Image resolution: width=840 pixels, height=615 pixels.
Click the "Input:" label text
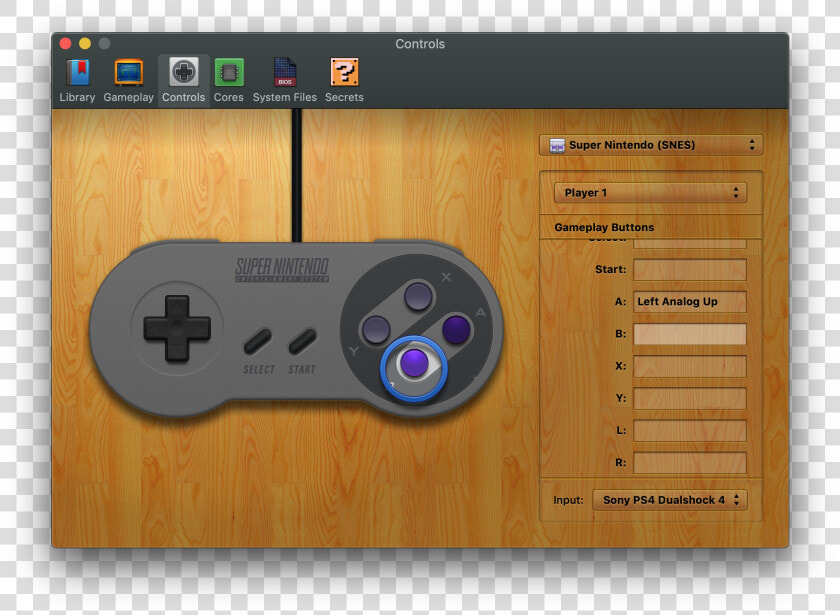568,500
